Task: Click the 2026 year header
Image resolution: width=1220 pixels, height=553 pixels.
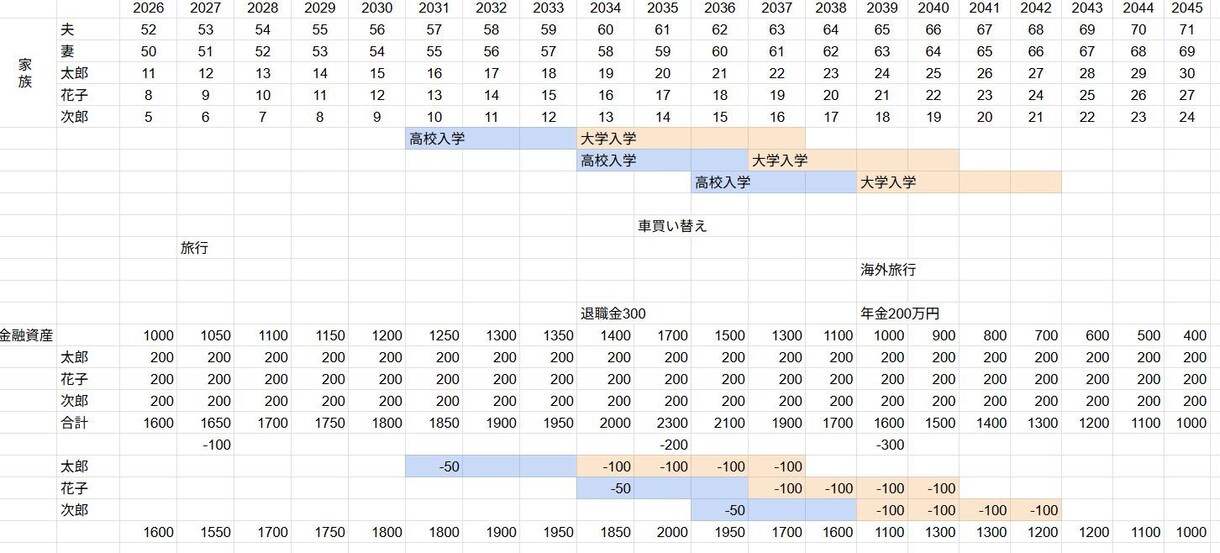Action: click(x=149, y=8)
